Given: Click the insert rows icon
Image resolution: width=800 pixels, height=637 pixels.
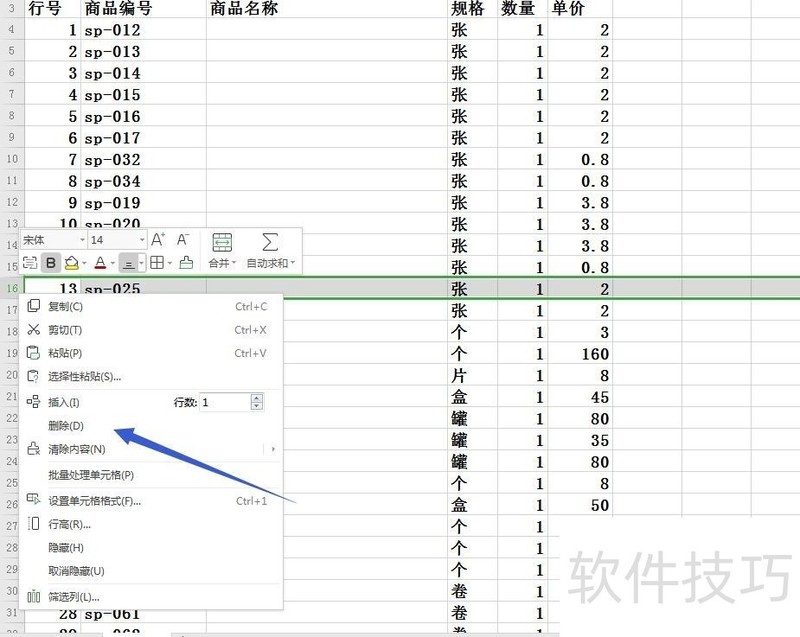Looking at the screenshot, I should click(33, 402).
